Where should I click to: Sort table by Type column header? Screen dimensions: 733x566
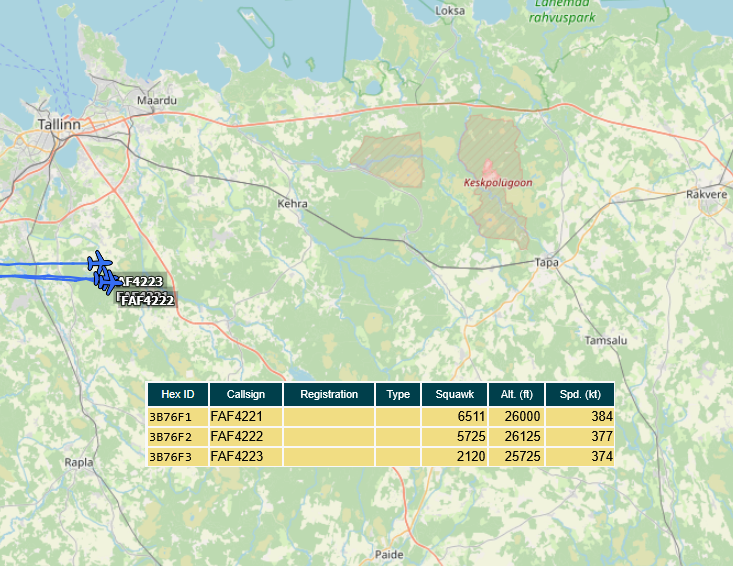pyautogui.click(x=398, y=394)
